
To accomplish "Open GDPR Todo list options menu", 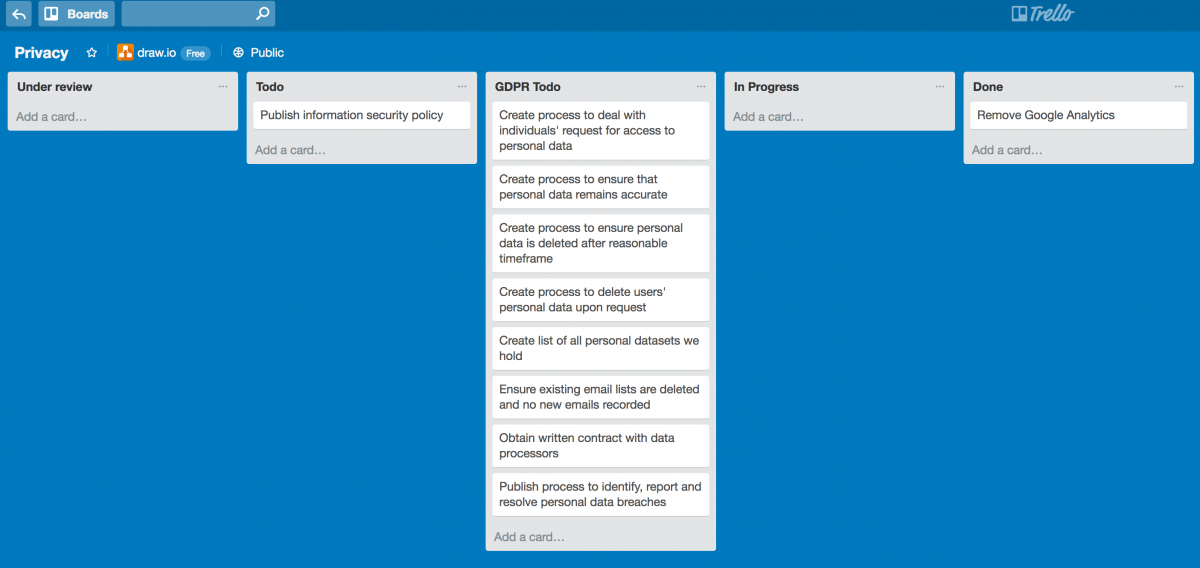I will pos(701,87).
